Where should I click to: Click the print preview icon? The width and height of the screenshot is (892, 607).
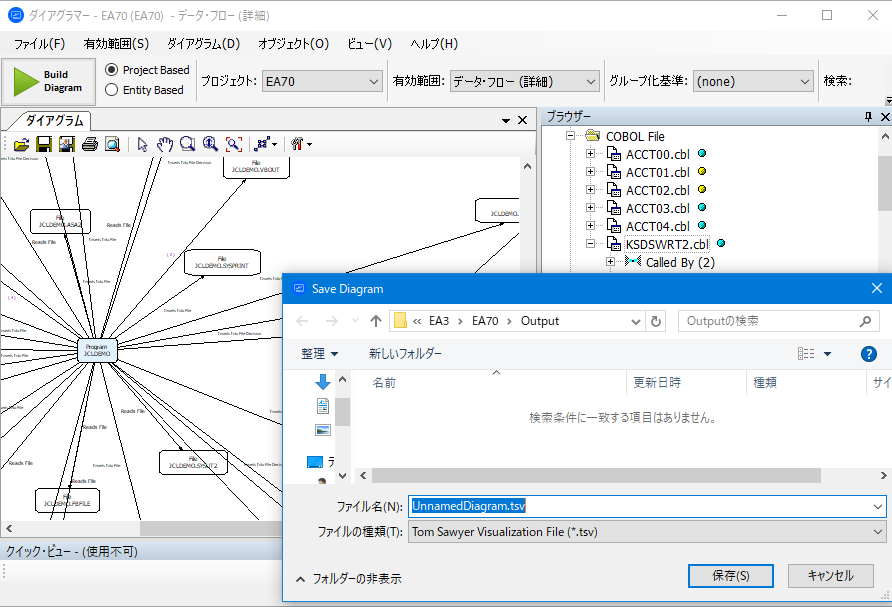[113, 144]
